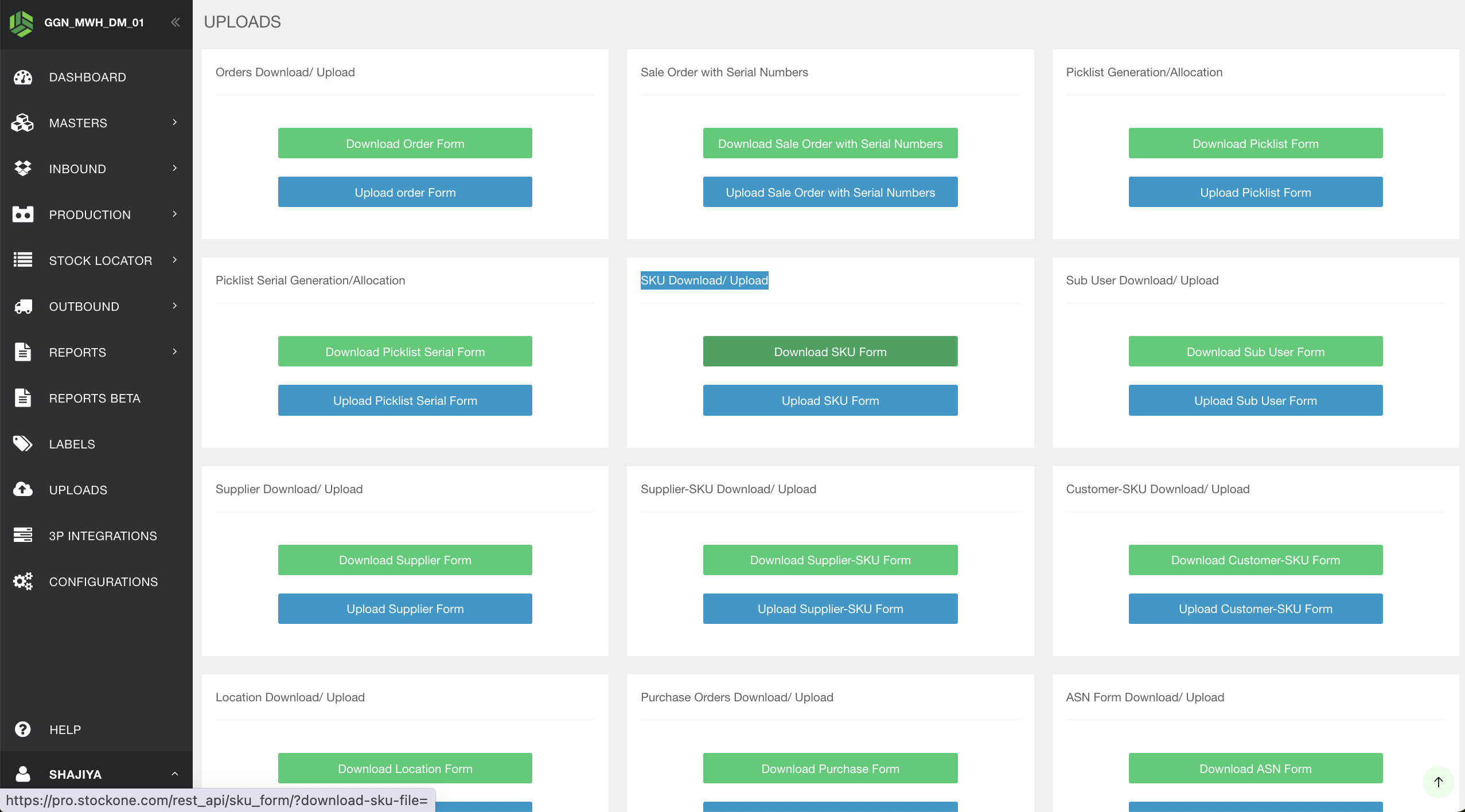Click the Outbound truck icon
Viewport: 1465px width, 812px height.
(x=23, y=306)
